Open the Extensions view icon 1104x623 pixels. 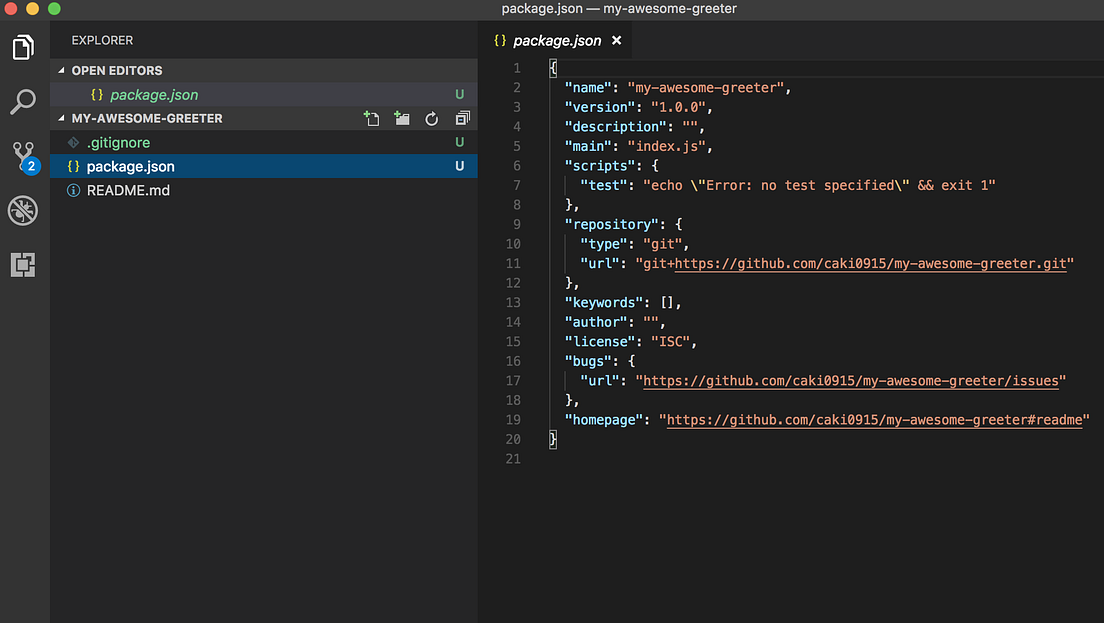point(22,265)
